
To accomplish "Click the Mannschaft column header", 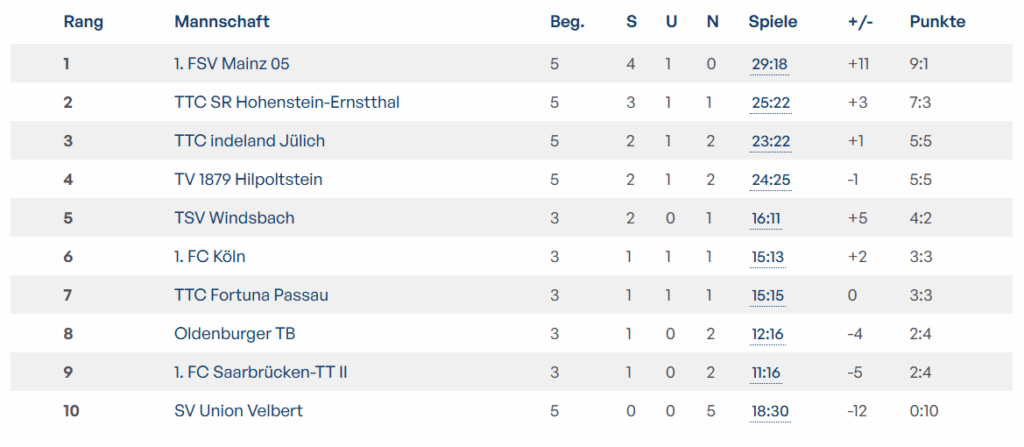I will click(x=222, y=22).
